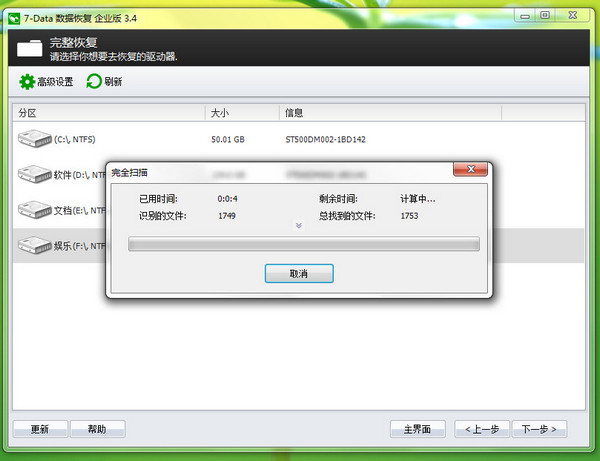This screenshot has width=600, height=461.
Task: Open 帮助 help button
Action: (x=97, y=429)
